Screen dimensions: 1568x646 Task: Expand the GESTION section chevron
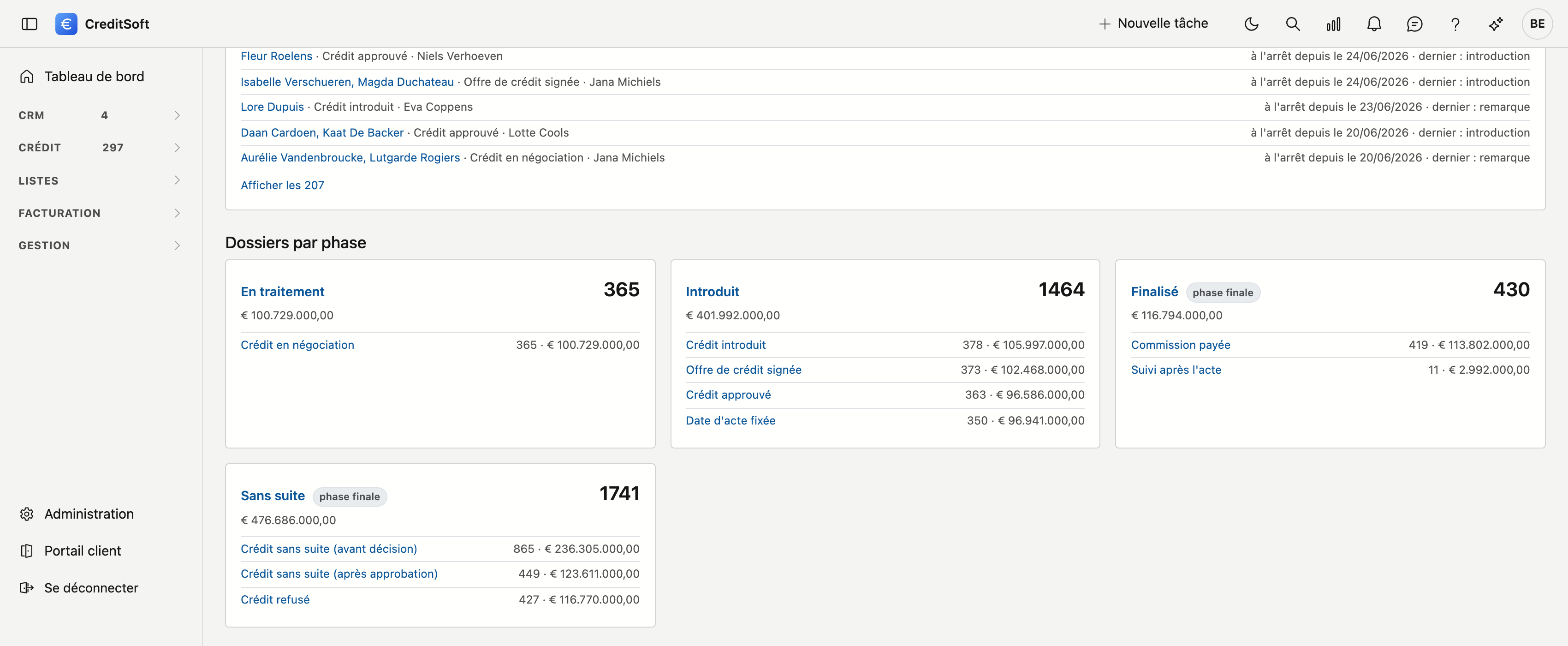[x=177, y=245]
